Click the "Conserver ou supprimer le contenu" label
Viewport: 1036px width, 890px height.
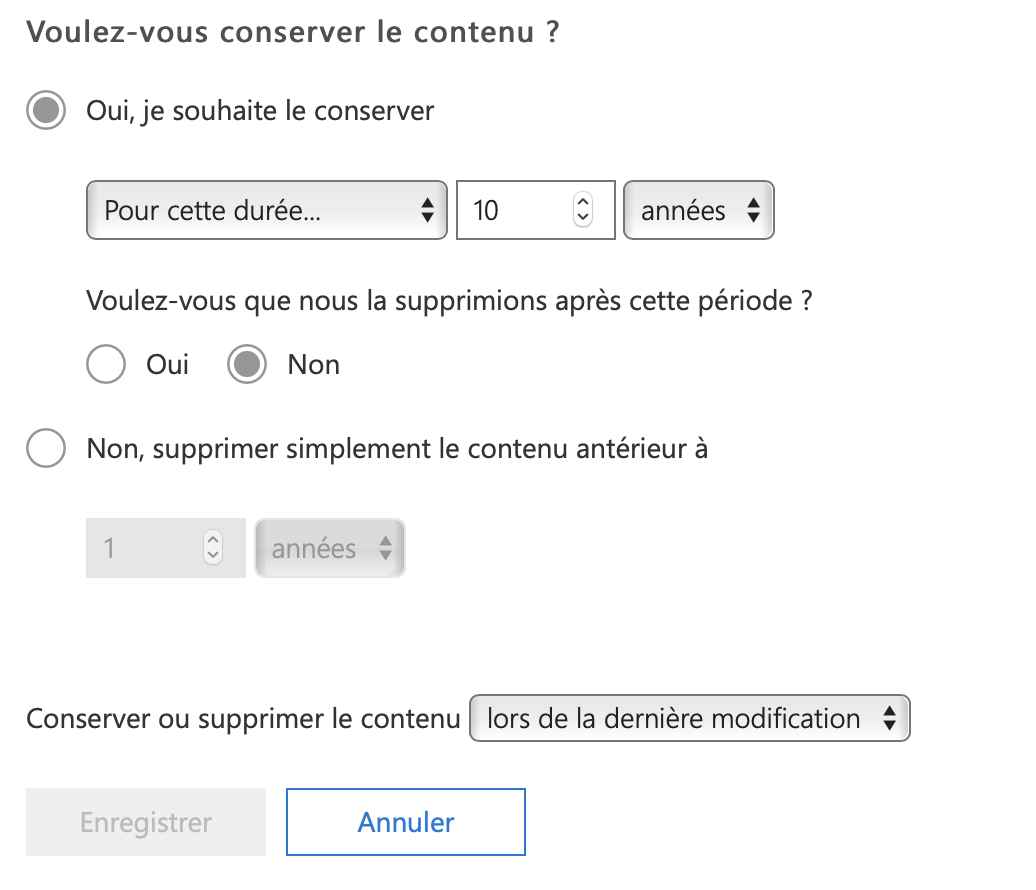[x=243, y=719]
